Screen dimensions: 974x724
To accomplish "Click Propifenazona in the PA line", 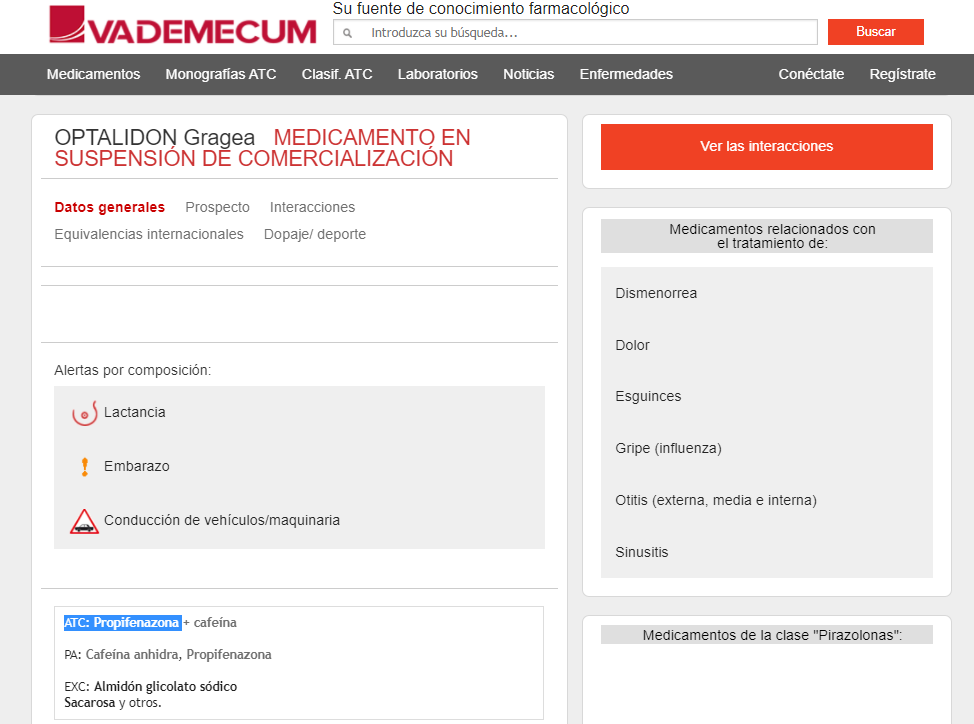I will (x=229, y=654).
